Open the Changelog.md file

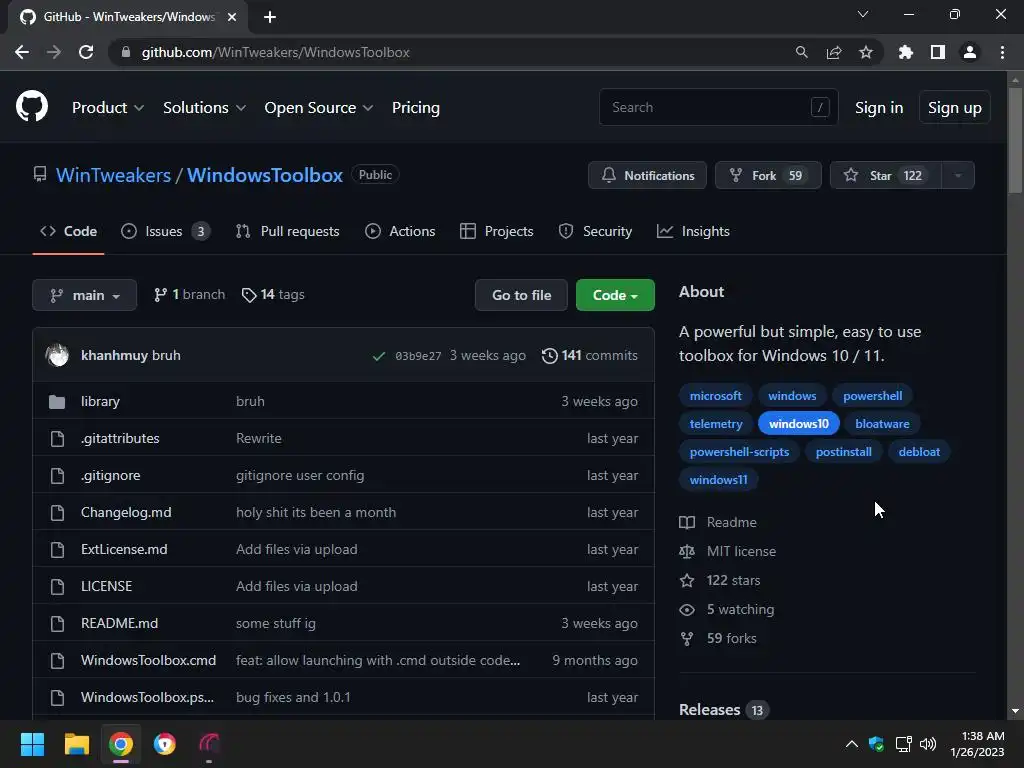[126, 513]
